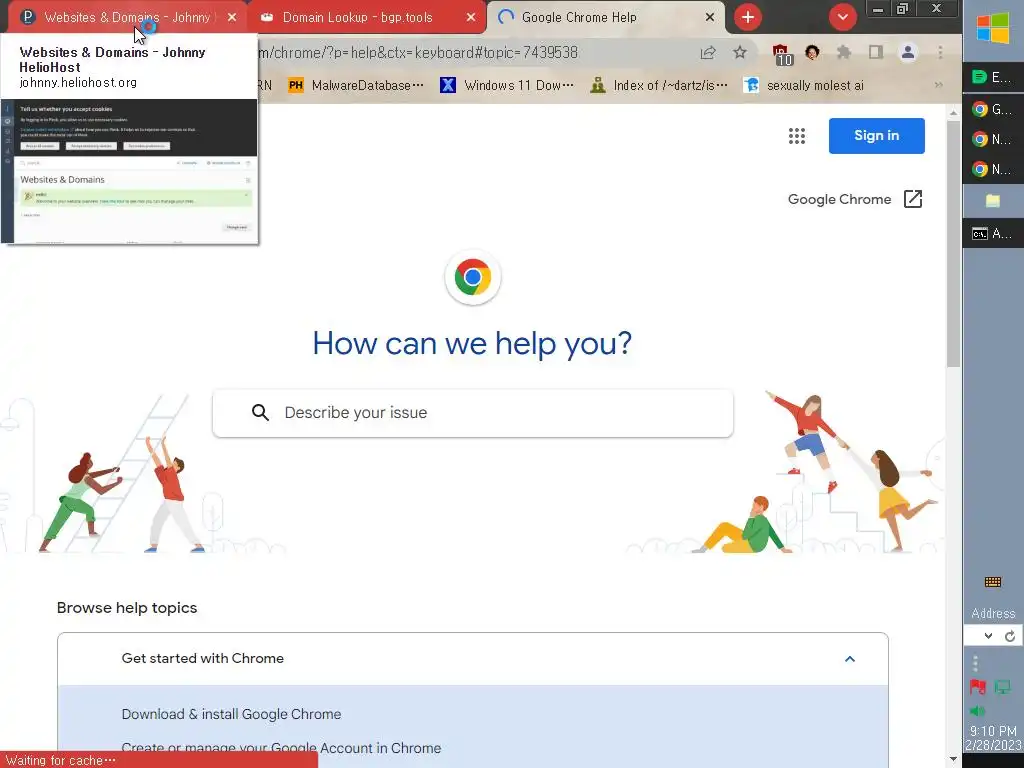Open Chrome three-dot menu
The width and height of the screenshot is (1024, 768).
(x=940, y=52)
